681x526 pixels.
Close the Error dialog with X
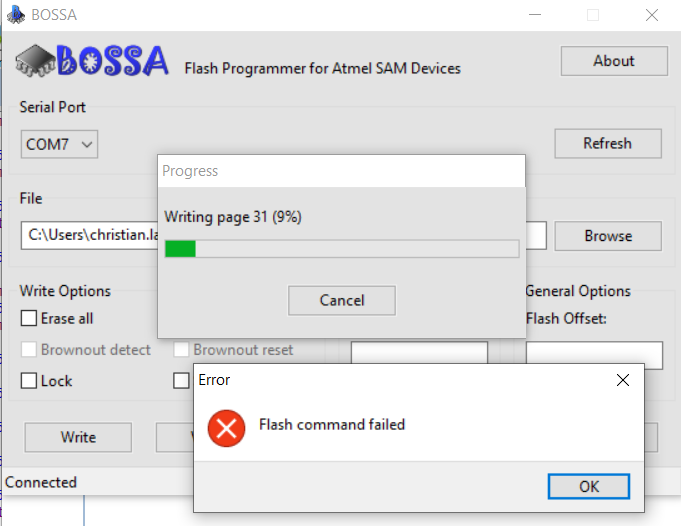tap(623, 380)
